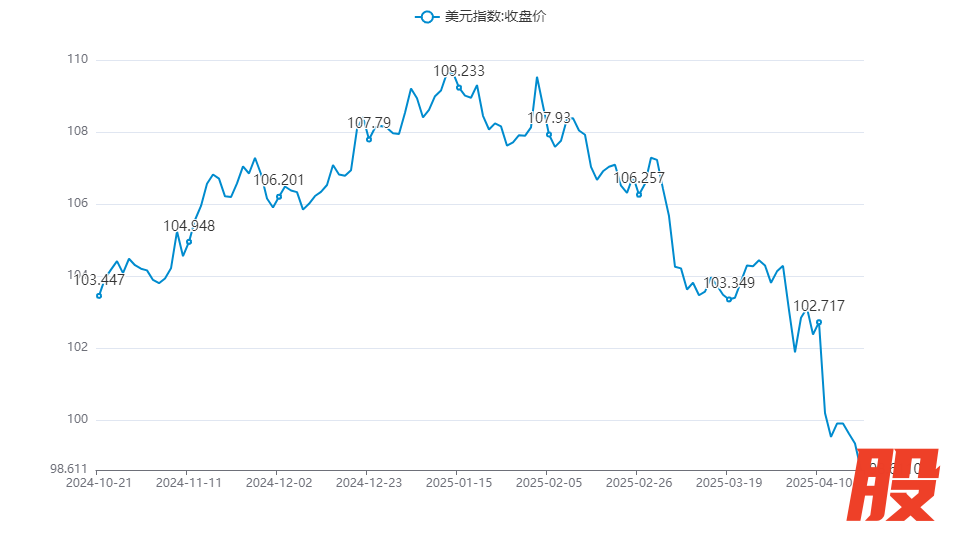The height and width of the screenshot is (540, 960).
Task: Select the data point labeled 104.948
Action: 189,242
